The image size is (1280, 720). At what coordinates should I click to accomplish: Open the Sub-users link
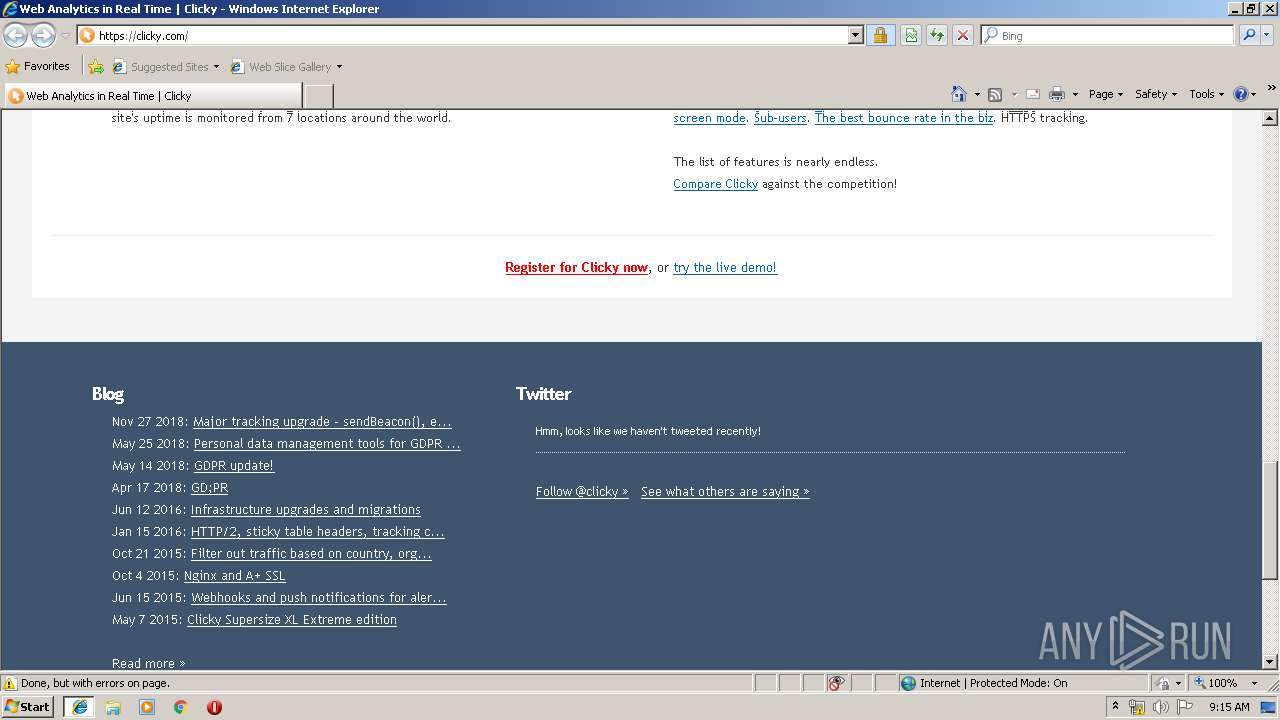pyautogui.click(x=780, y=118)
